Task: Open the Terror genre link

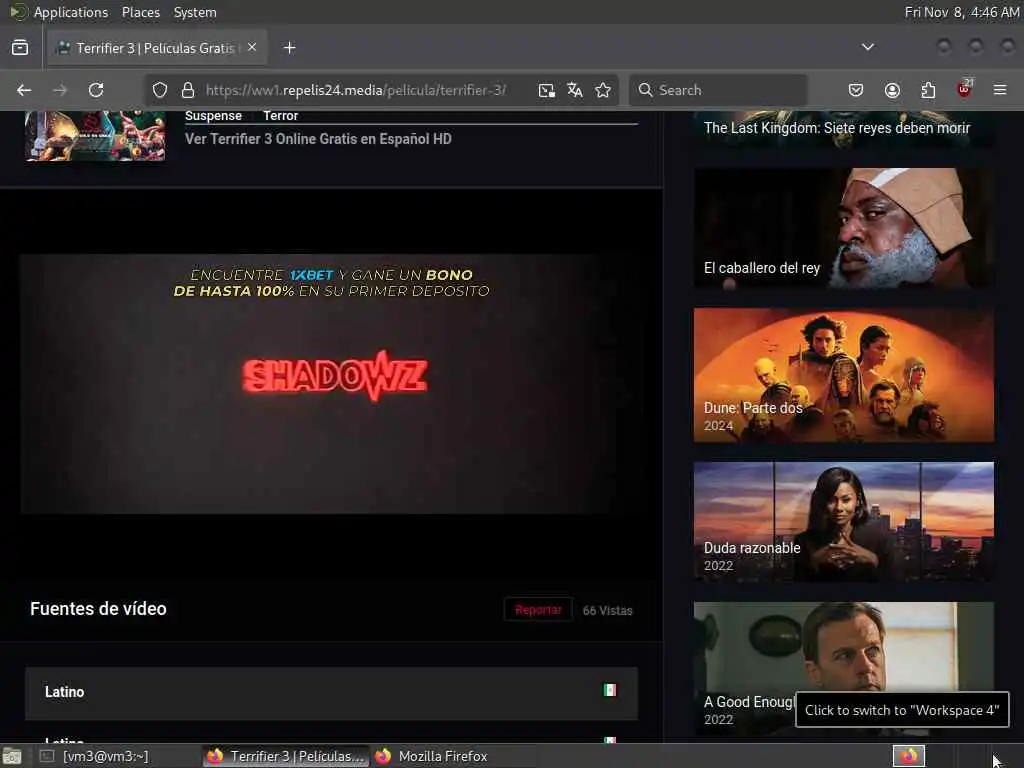Action: click(x=280, y=116)
